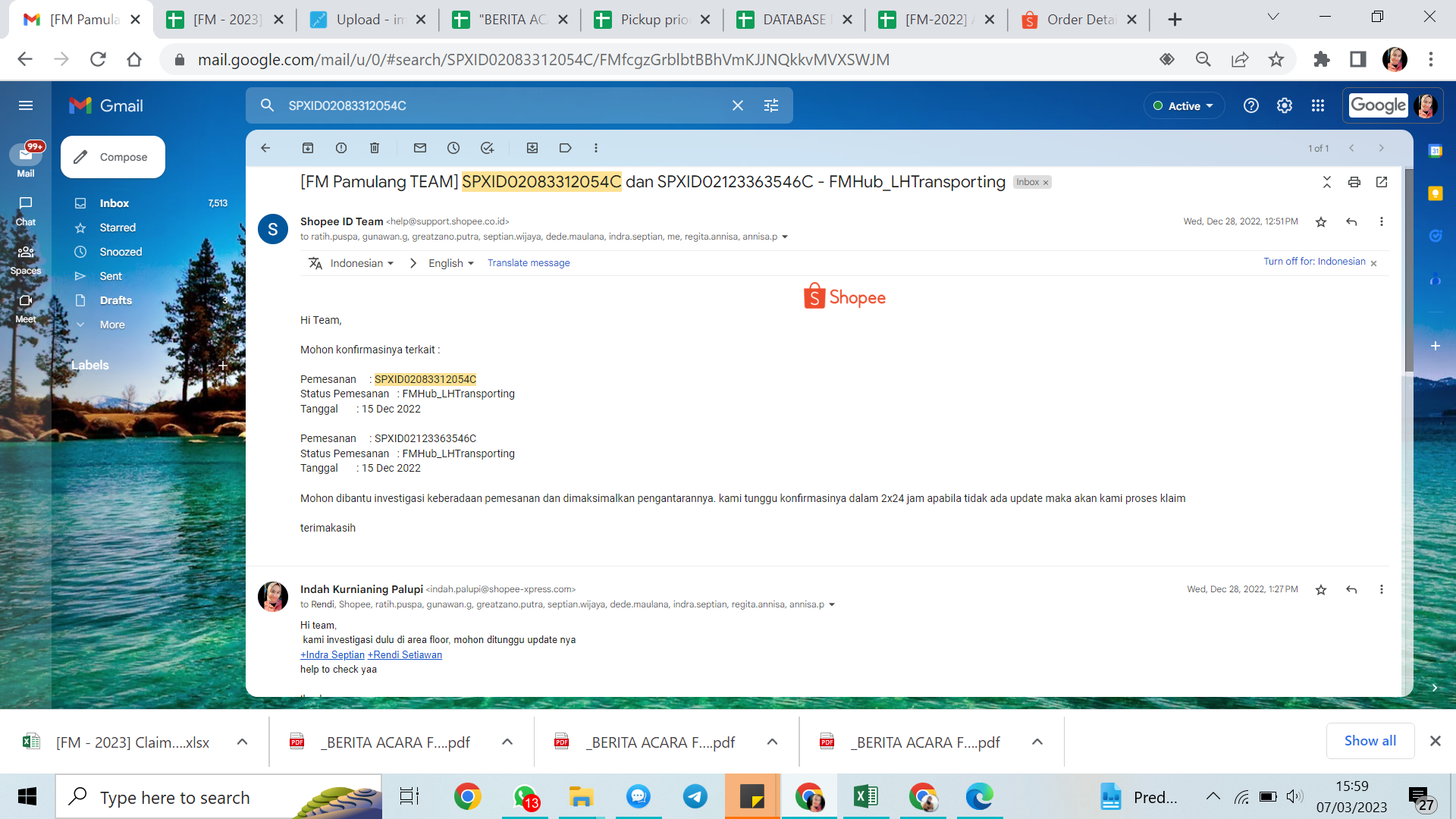Expand More folders in Gmail sidebar

pos(112,325)
